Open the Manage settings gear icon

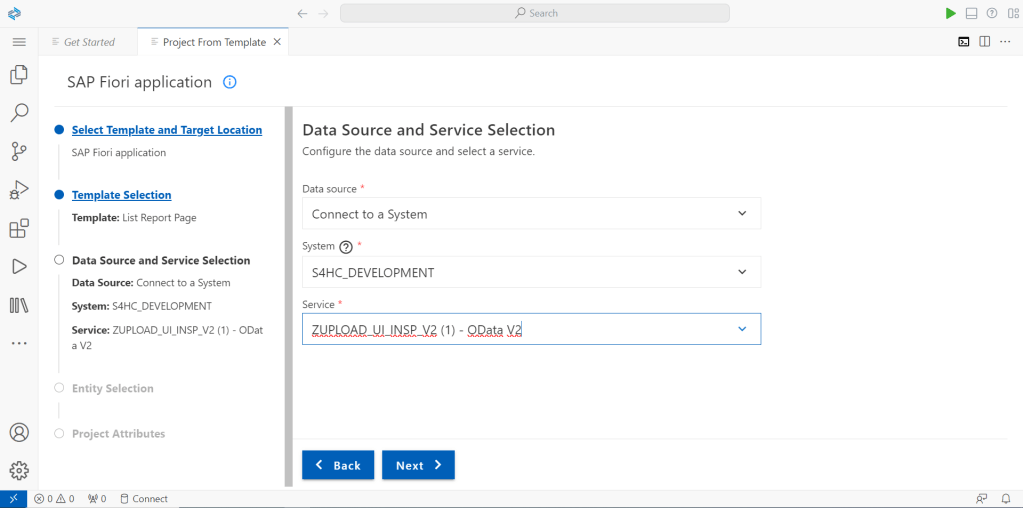click(x=18, y=470)
